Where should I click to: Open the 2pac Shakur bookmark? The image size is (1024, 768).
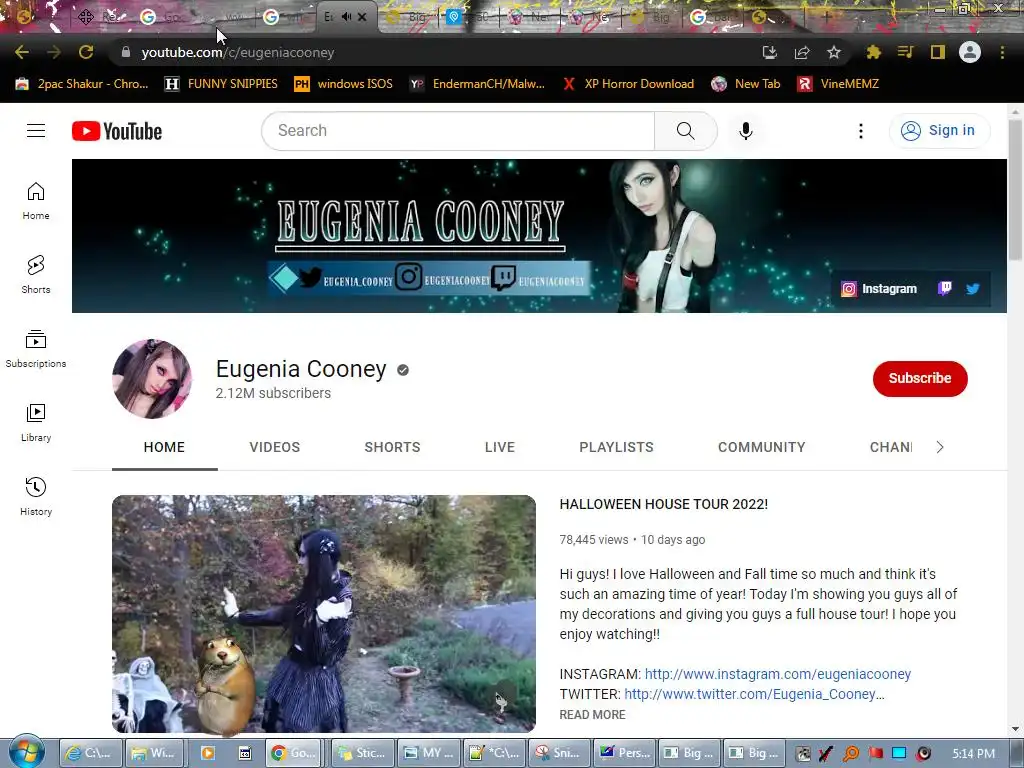click(x=82, y=84)
